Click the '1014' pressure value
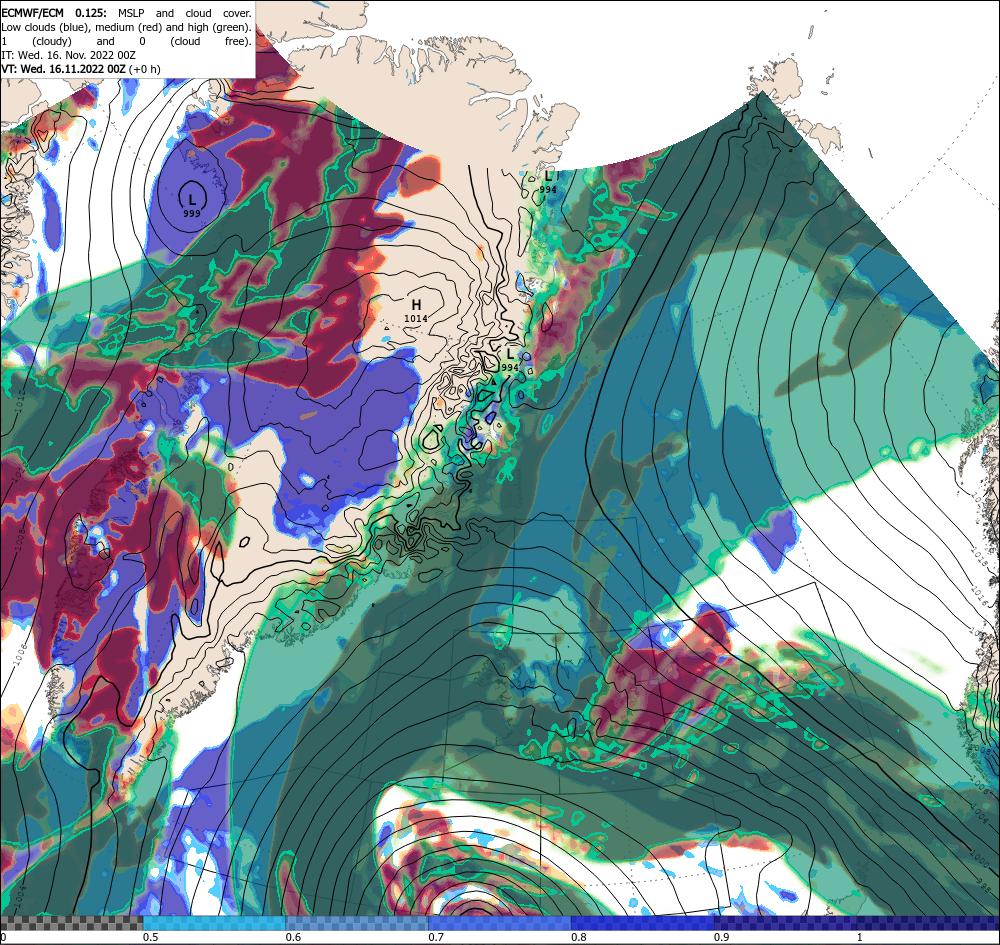1000x945 pixels. pyautogui.click(x=416, y=318)
